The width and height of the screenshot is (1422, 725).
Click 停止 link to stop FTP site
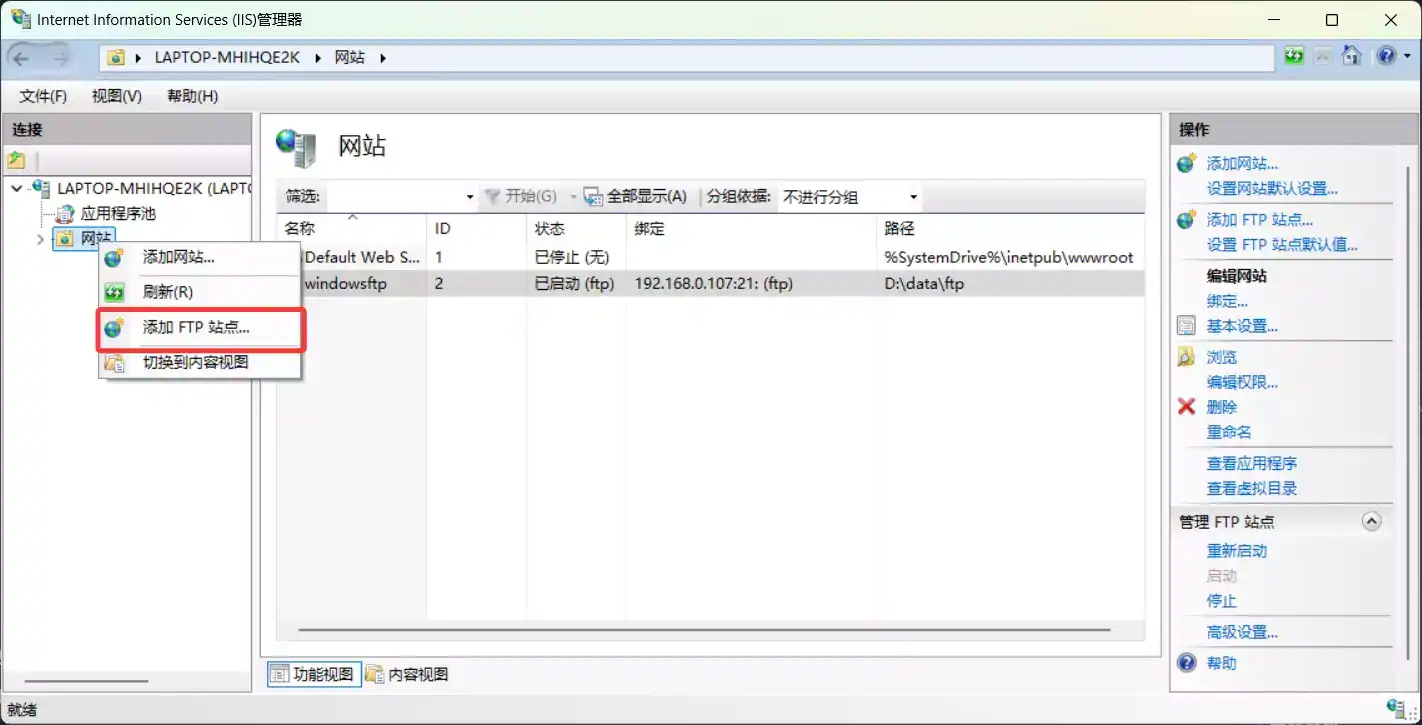point(1222,601)
